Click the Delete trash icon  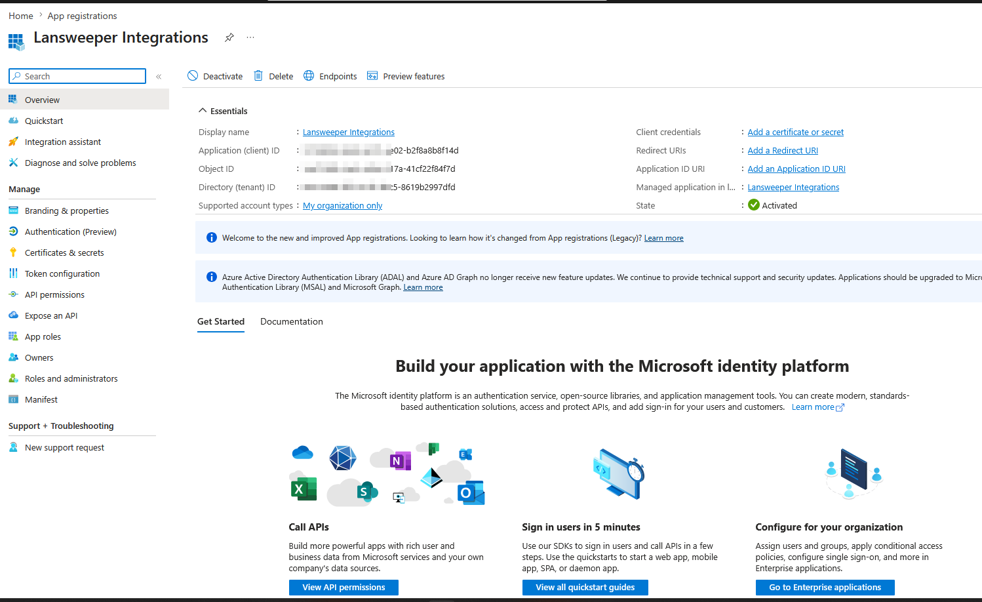[x=258, y=76]
